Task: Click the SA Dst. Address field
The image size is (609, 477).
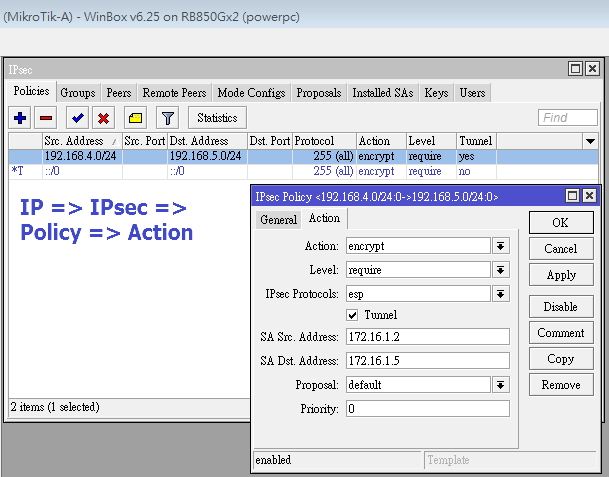Action: click(x=428, y=360)
